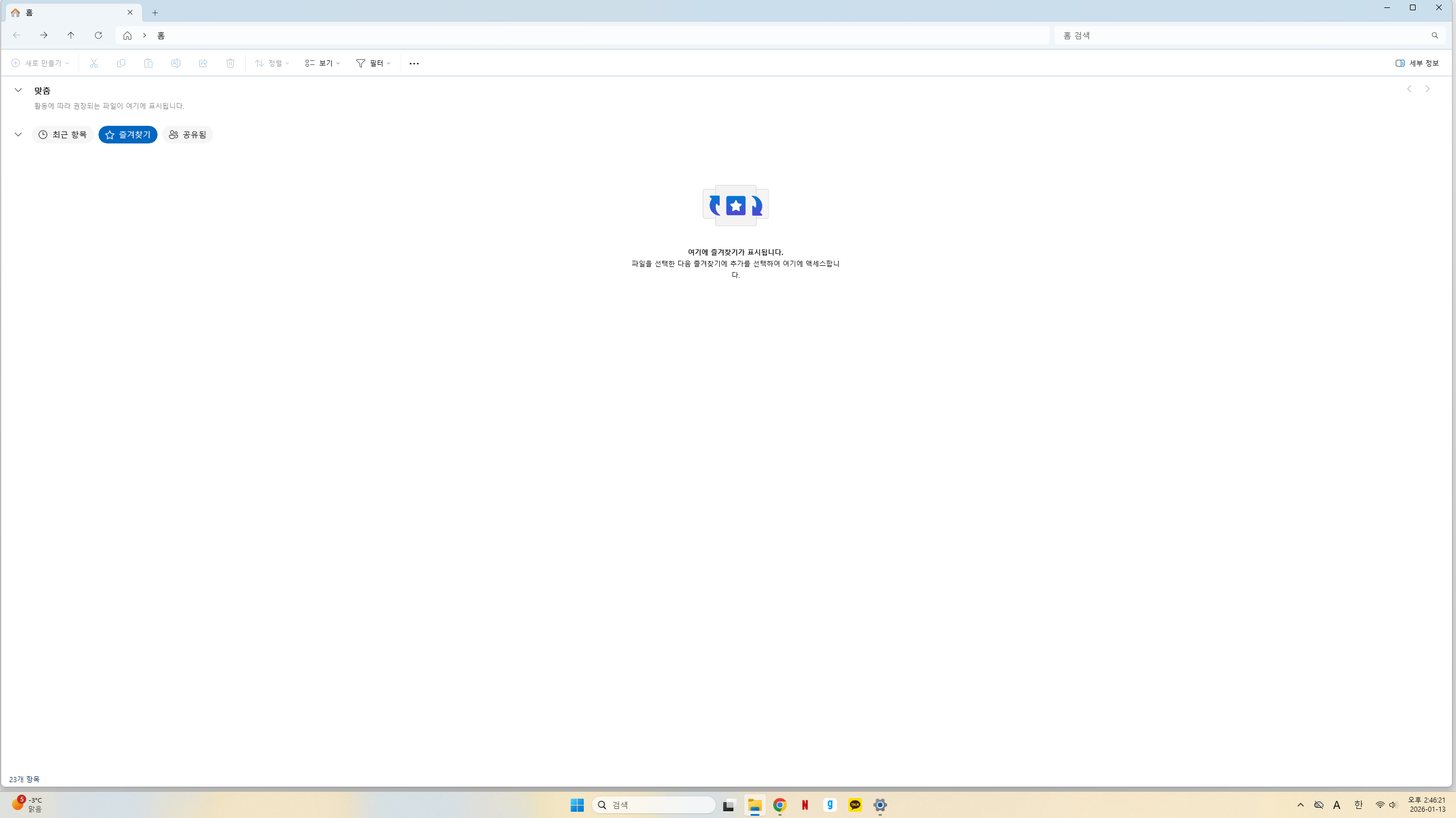1456x818 pixels.
Task: Click the home icon in address bar
Action: (127, 35)
